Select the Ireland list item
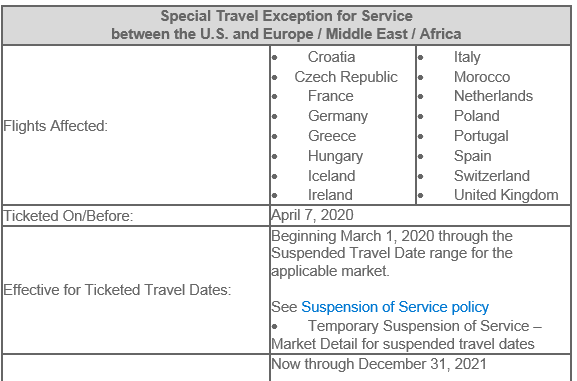577x381 pixels. 330,195
